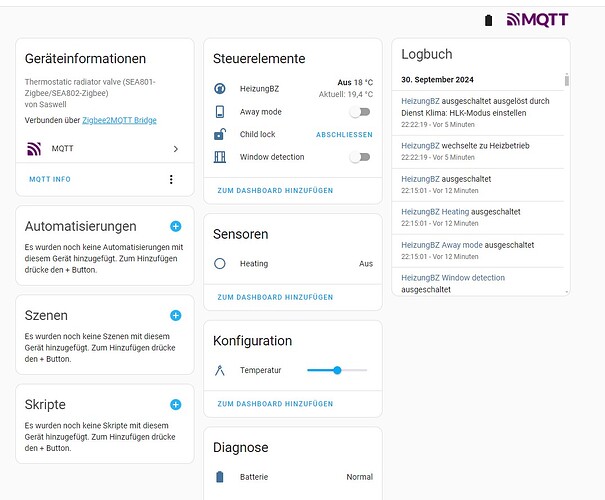The image size is (605, 500).
Task: Click the Heating sensor circle icon
Action: pyautogui.click(x=220, y=264)
